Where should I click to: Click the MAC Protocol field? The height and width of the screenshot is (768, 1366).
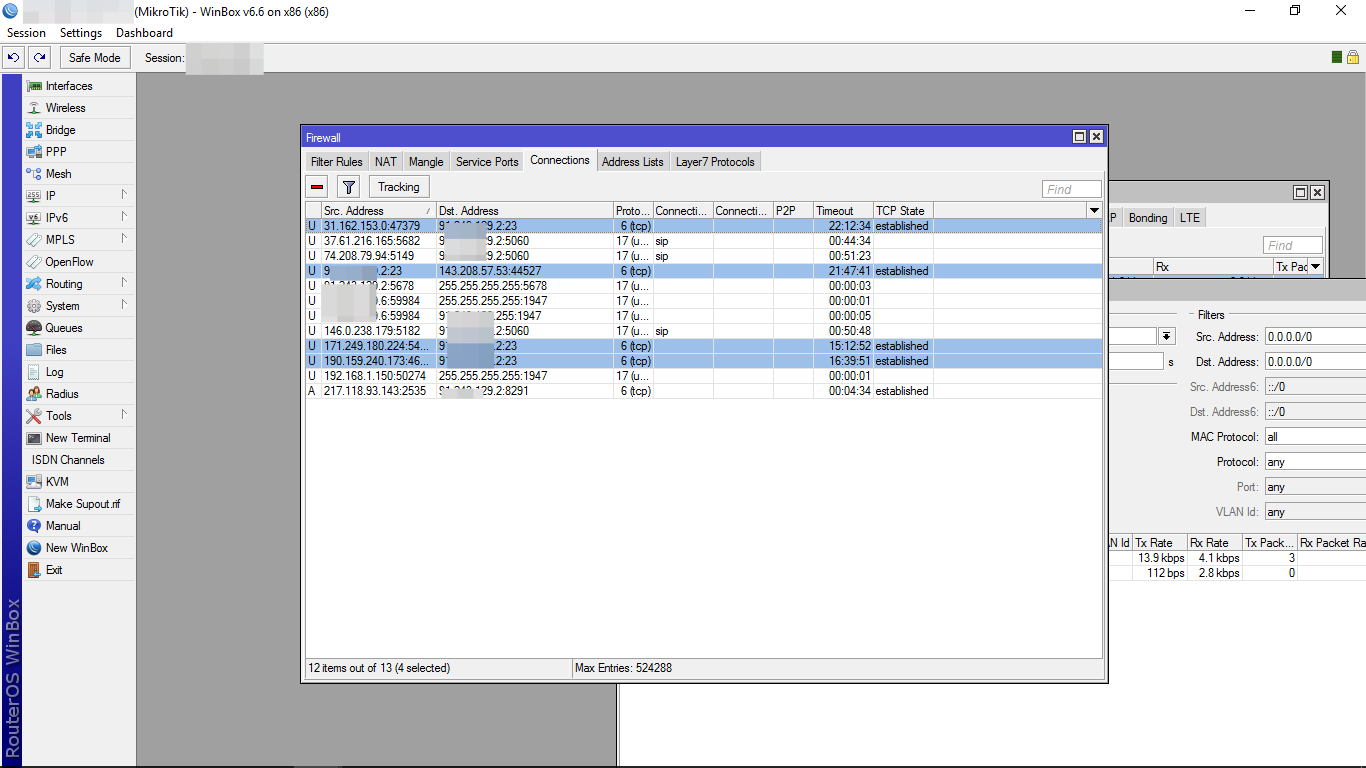click(x=1315, y=437)
